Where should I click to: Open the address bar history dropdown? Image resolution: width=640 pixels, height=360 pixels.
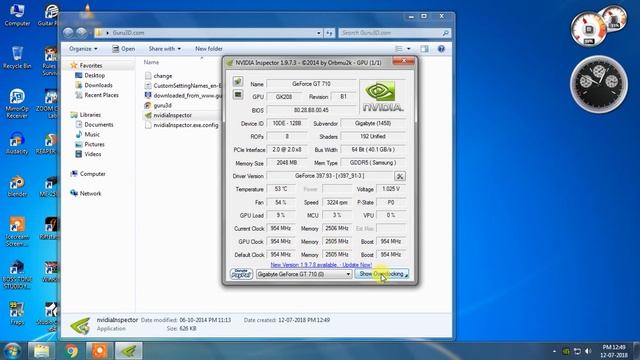[x=319, y=33]
